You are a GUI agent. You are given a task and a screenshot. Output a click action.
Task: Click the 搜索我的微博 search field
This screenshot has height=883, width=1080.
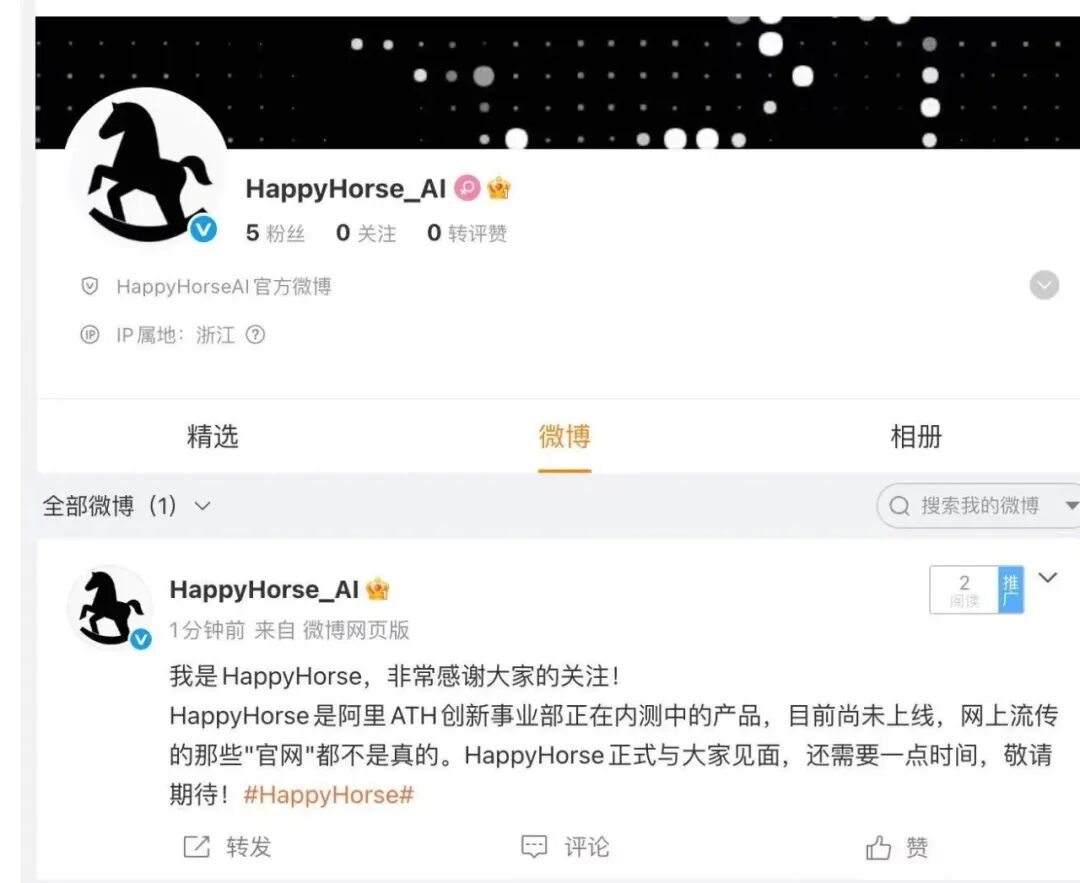coord(971,506)
